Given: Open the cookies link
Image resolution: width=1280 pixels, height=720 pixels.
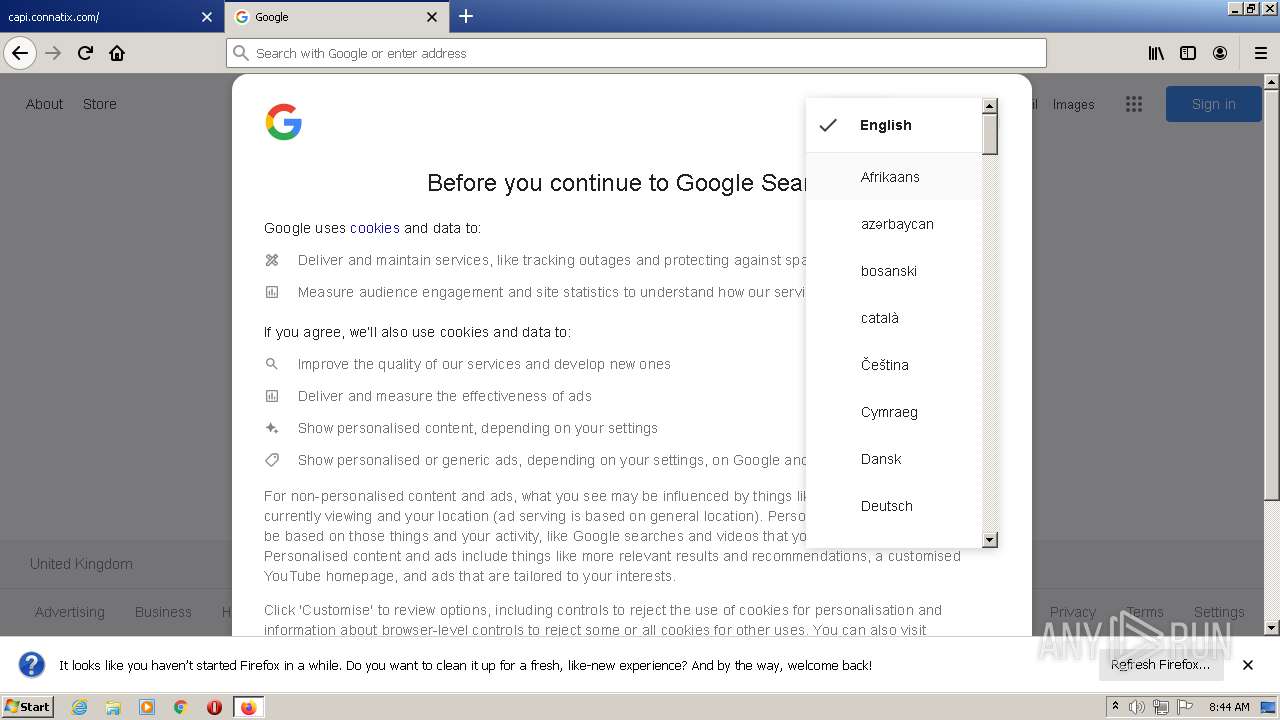Looking at the screenshot, I should (x=375, y=228).
